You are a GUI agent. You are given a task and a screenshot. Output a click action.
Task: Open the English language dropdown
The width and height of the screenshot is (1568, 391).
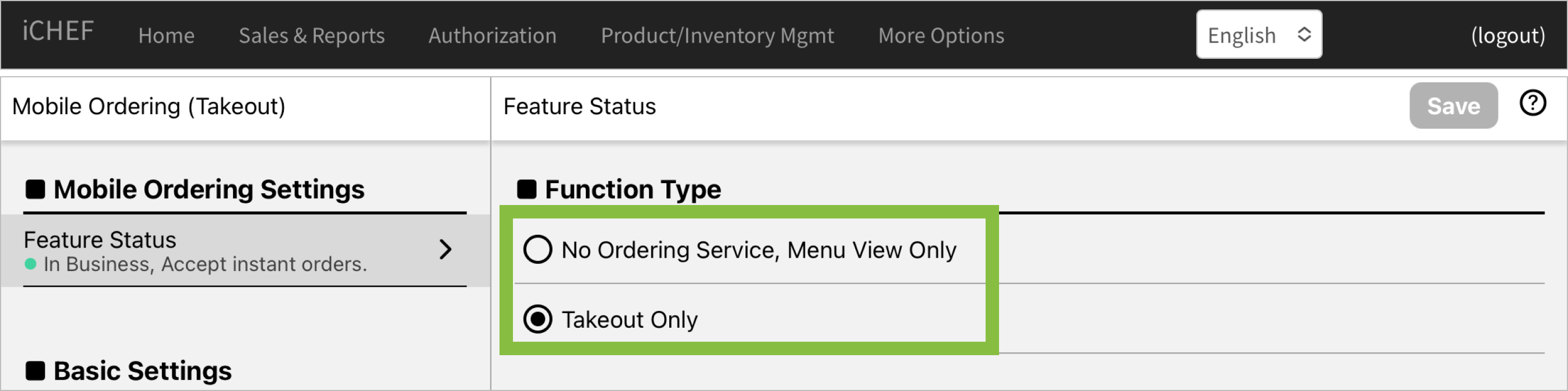pos(1258,35)
